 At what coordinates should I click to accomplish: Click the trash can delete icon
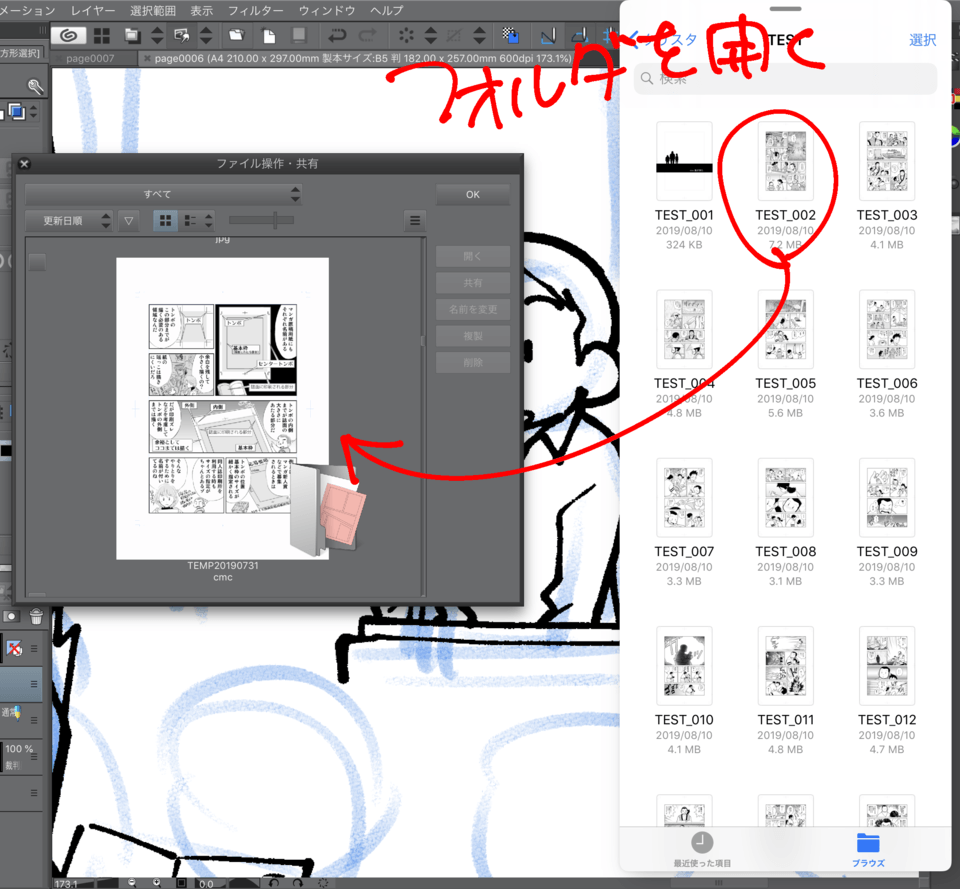point(37,617)
